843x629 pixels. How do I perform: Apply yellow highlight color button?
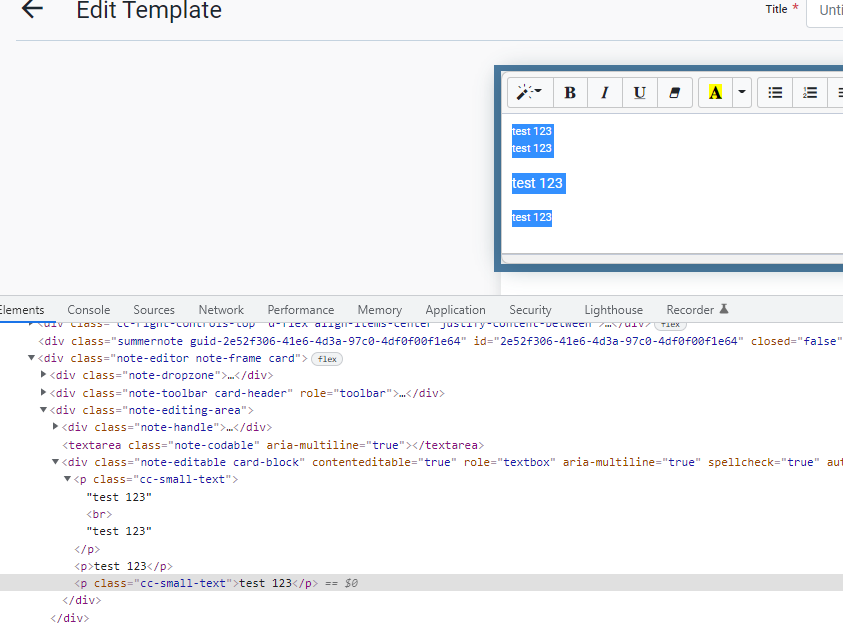(715, 92)
